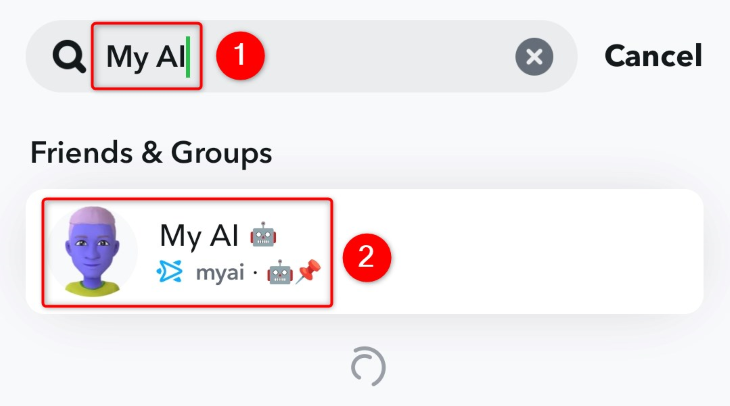Click the blue icon before myai username
The image size is (730, 406).
click(x=170, y=273)
